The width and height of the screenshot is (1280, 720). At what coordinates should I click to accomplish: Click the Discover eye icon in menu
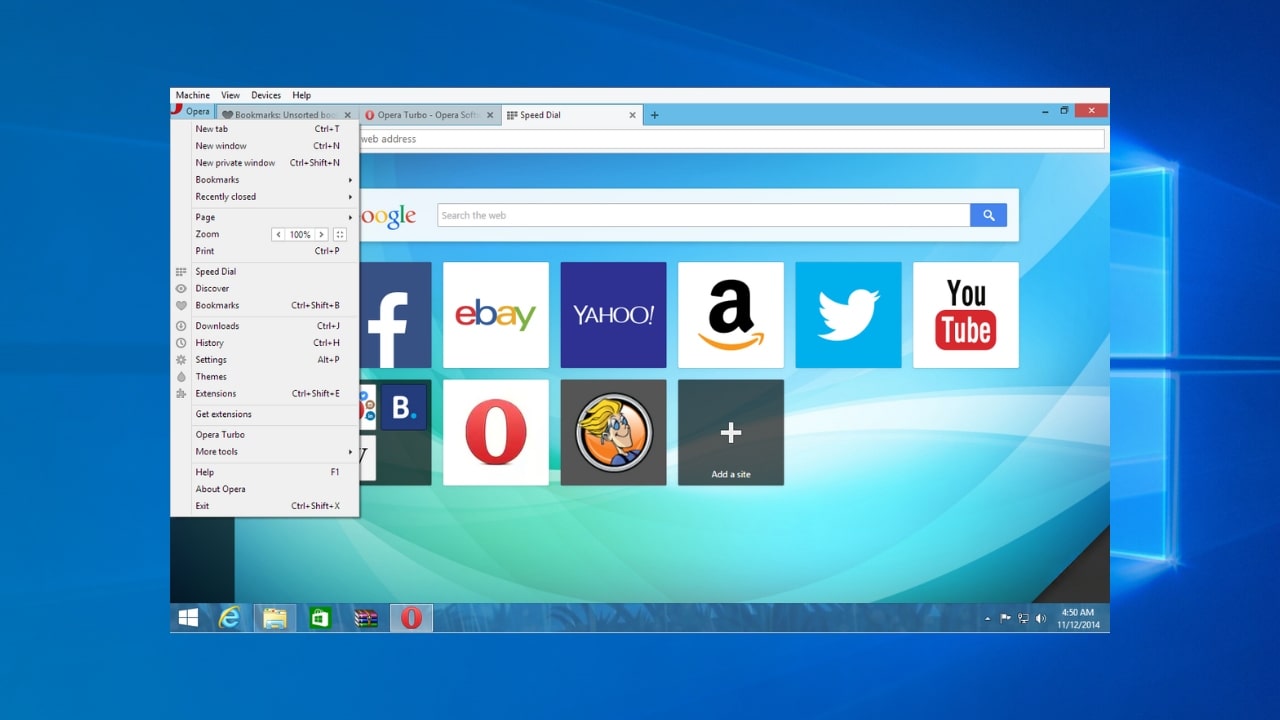coord(181,289)
